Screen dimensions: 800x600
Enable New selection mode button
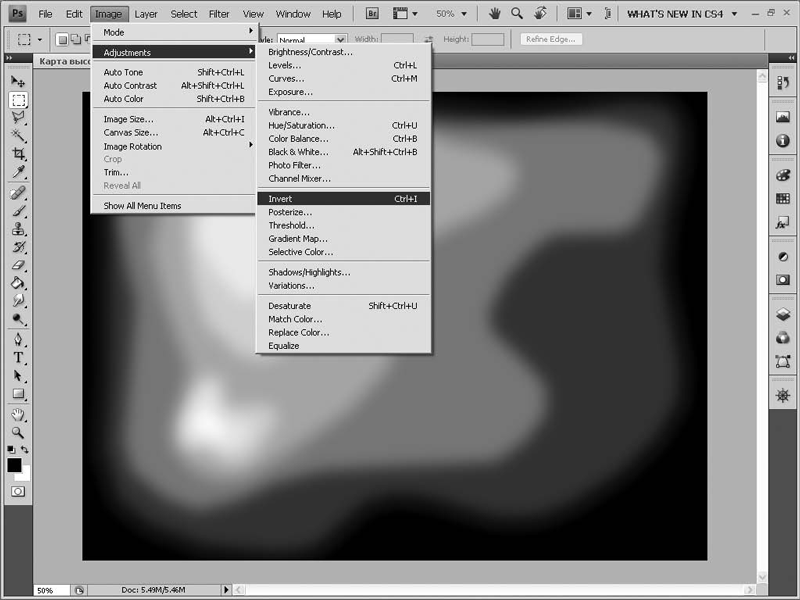[62, 39]
